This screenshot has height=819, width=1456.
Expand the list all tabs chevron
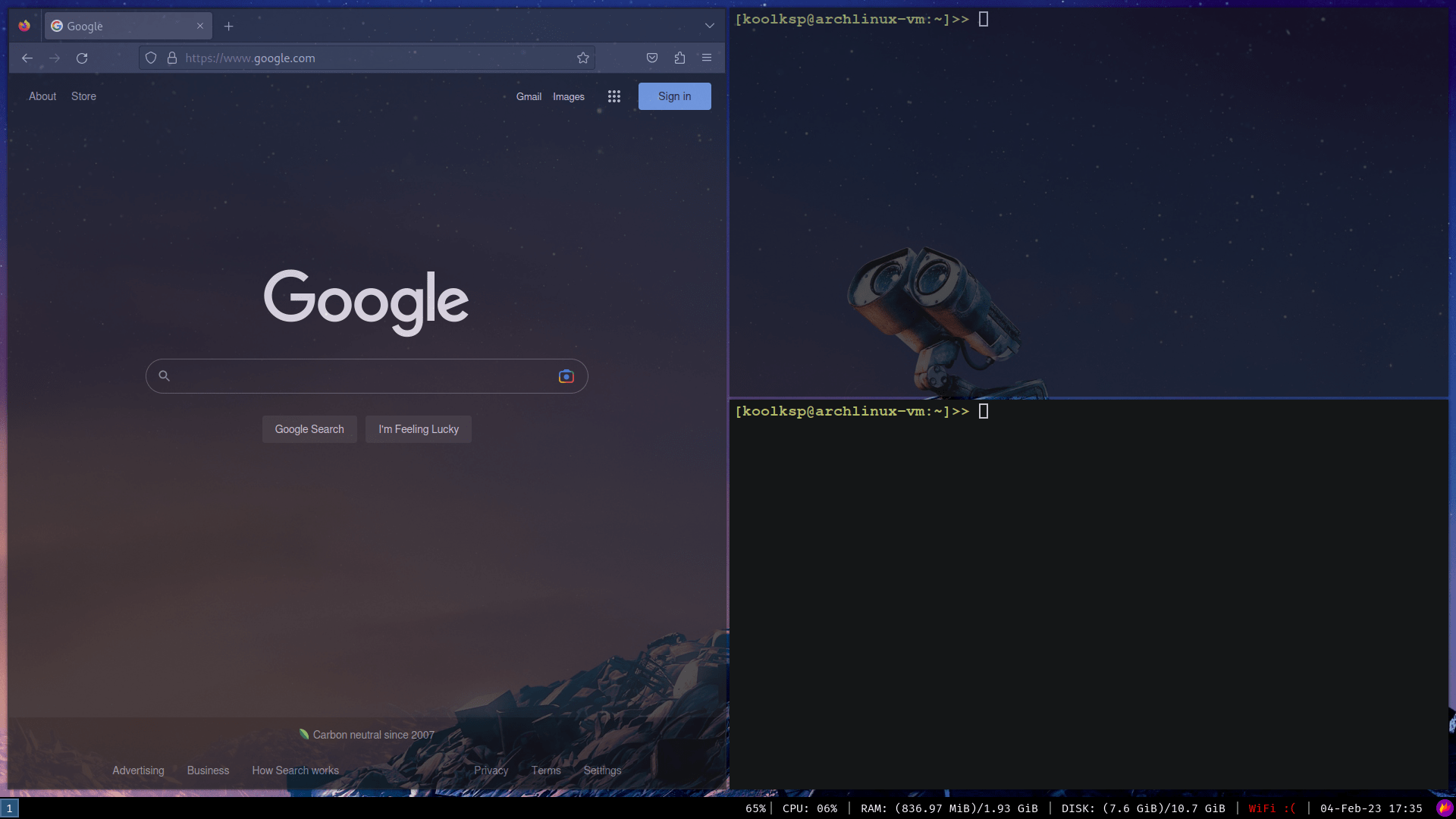(x=709, y=26)
